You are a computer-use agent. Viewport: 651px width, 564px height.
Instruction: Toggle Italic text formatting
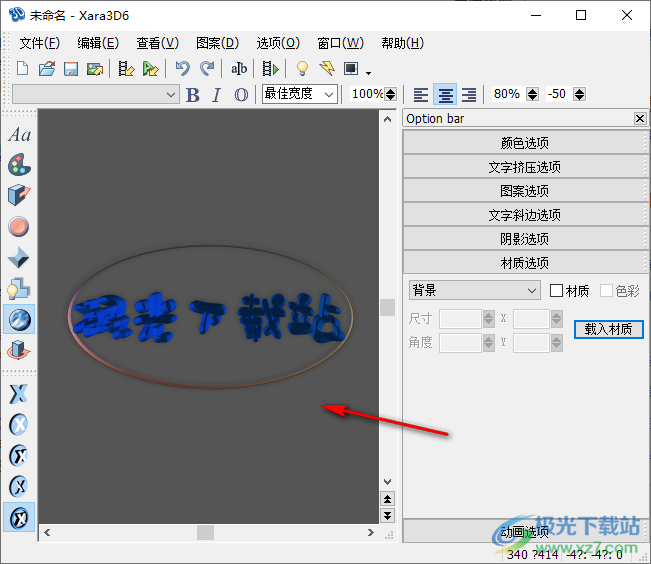(216, 95)
